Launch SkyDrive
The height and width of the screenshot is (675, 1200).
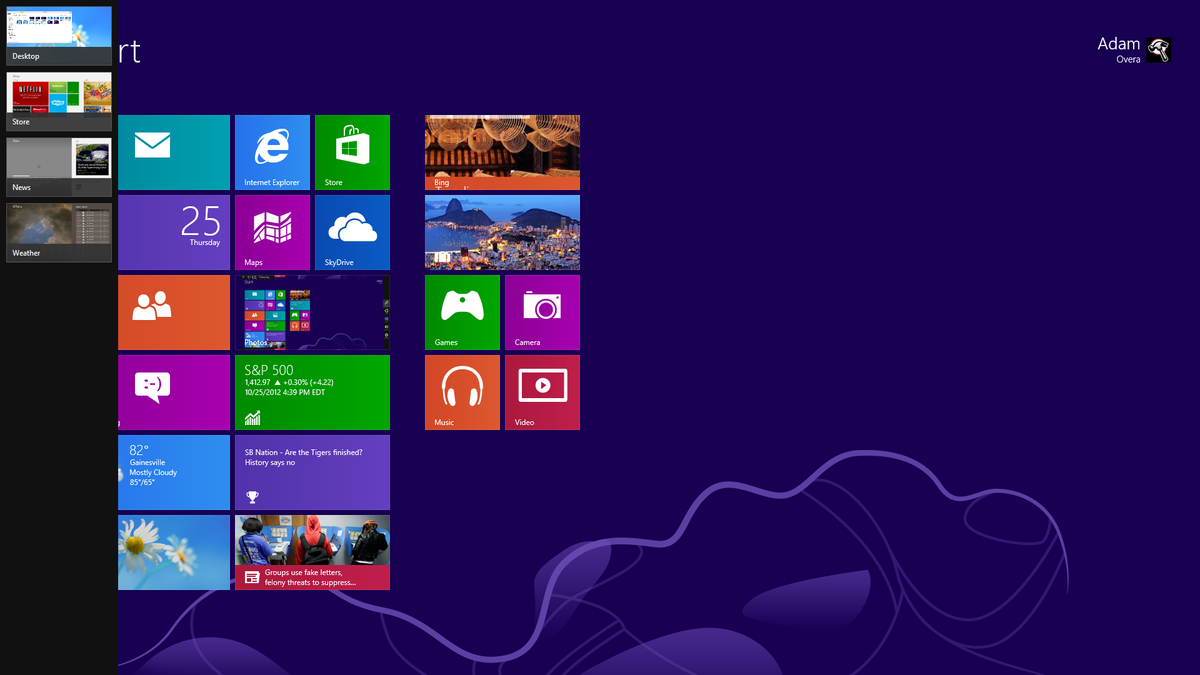click(x=352, y=232)
